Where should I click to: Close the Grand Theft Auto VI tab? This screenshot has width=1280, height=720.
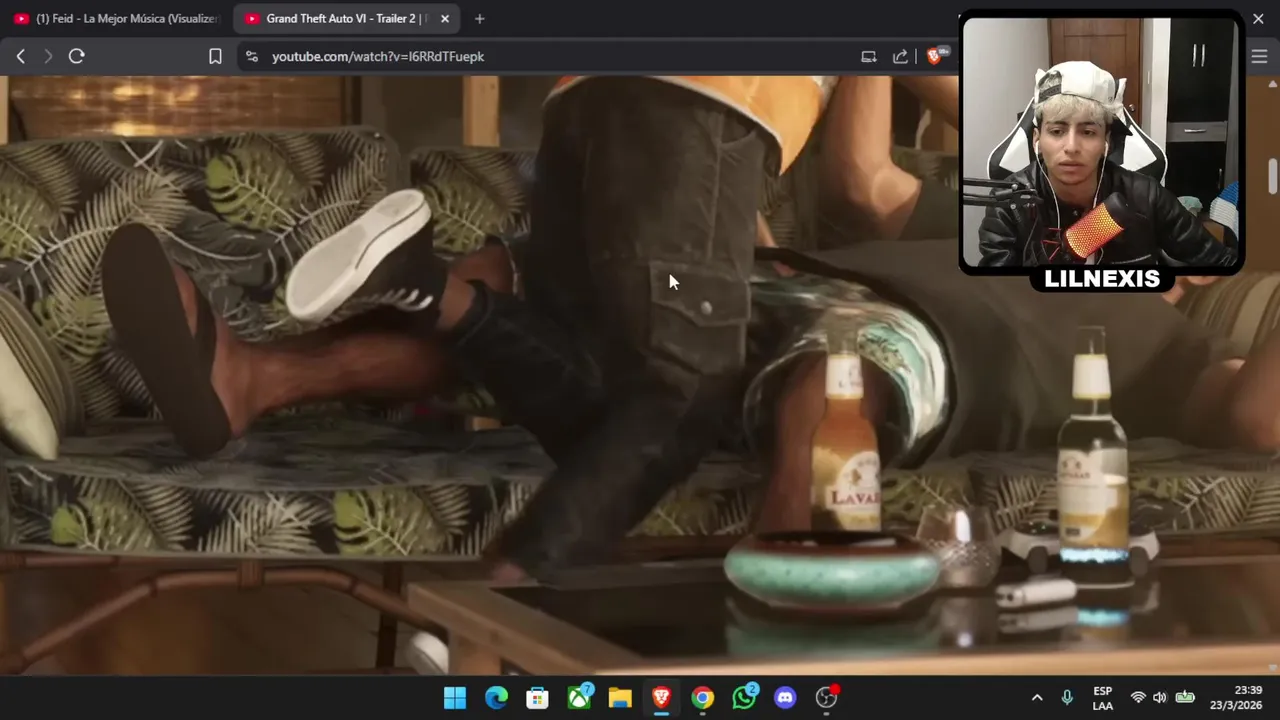point(445,19)
